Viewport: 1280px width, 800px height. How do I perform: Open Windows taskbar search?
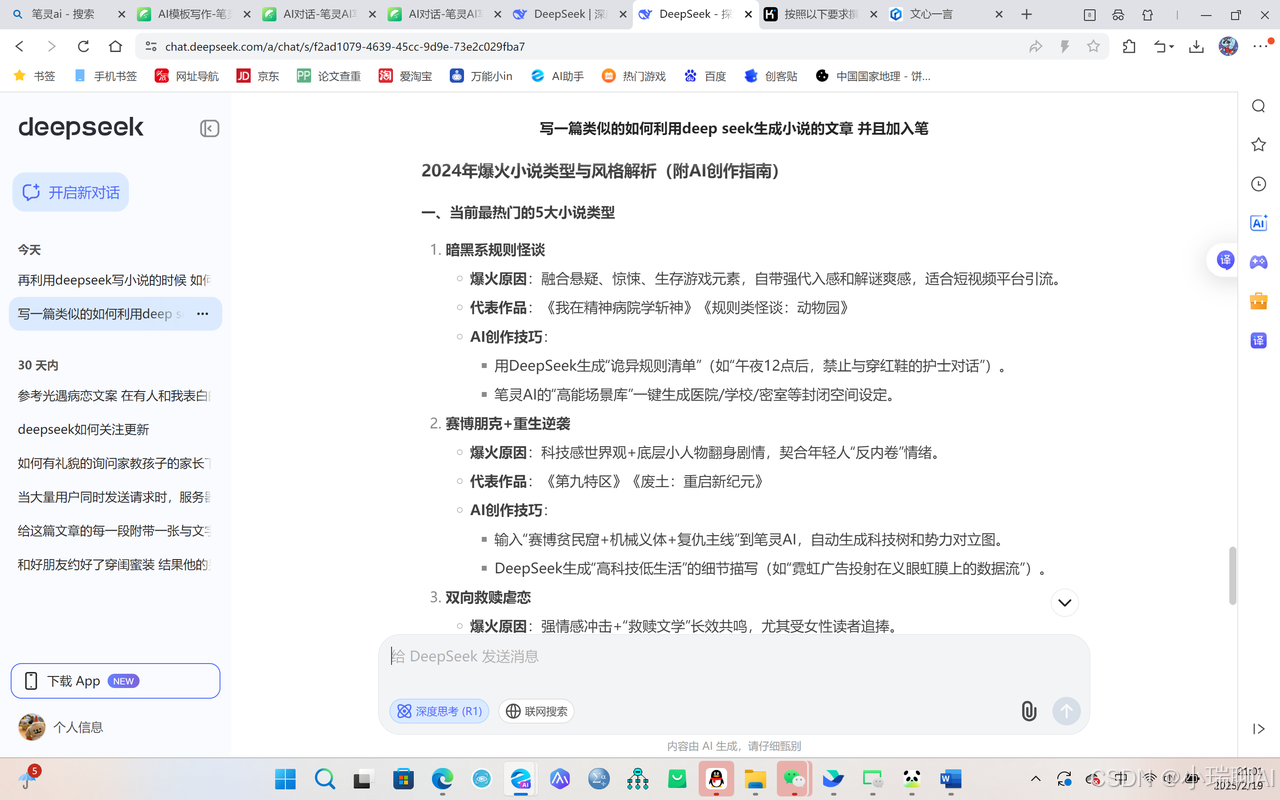point(325,778)
